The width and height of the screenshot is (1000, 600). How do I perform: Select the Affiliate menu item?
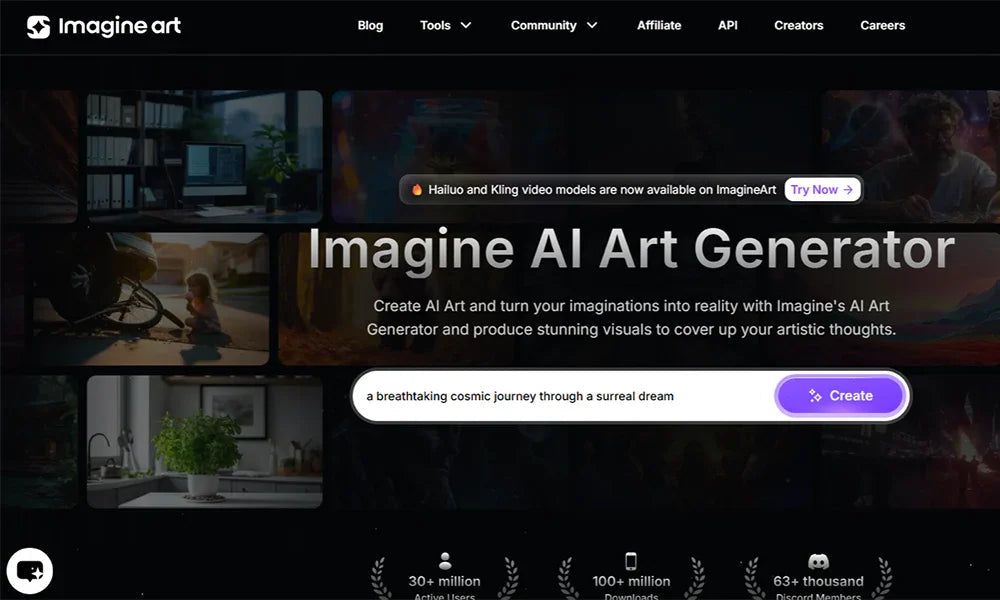click(x=659, y=25)
